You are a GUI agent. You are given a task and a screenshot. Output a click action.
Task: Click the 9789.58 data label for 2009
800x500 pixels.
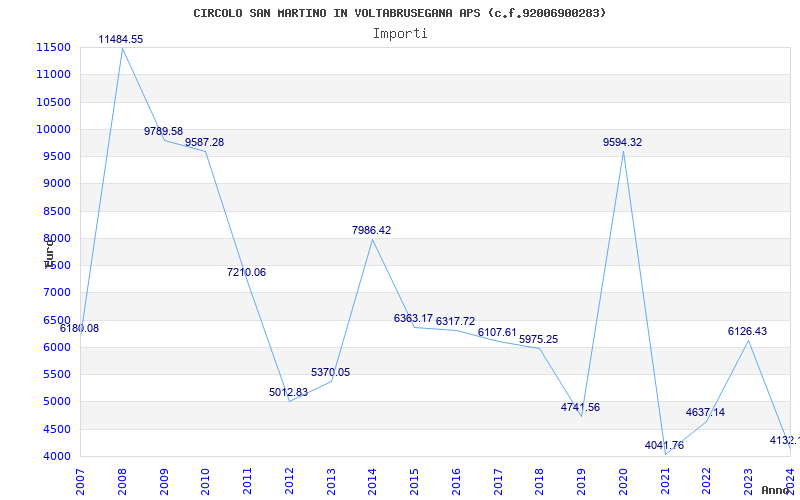coord(163,131)
